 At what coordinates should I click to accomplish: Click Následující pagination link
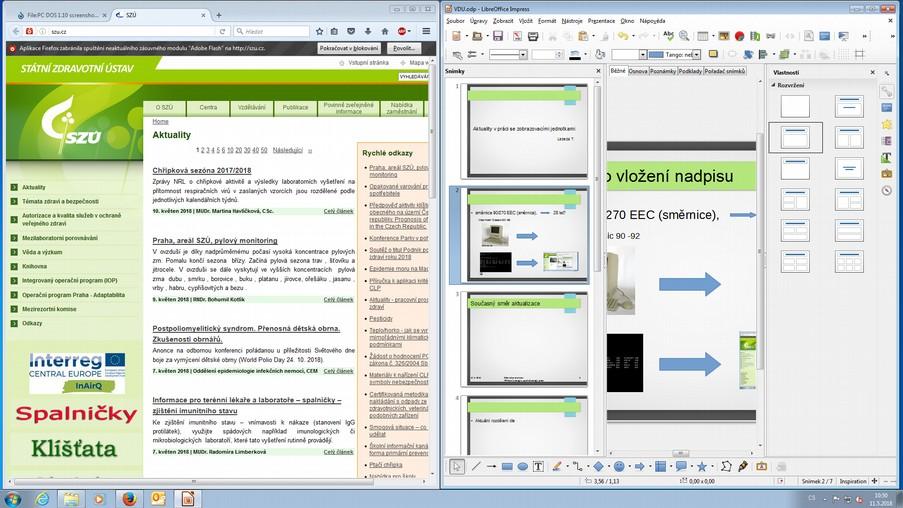[287, 150]
